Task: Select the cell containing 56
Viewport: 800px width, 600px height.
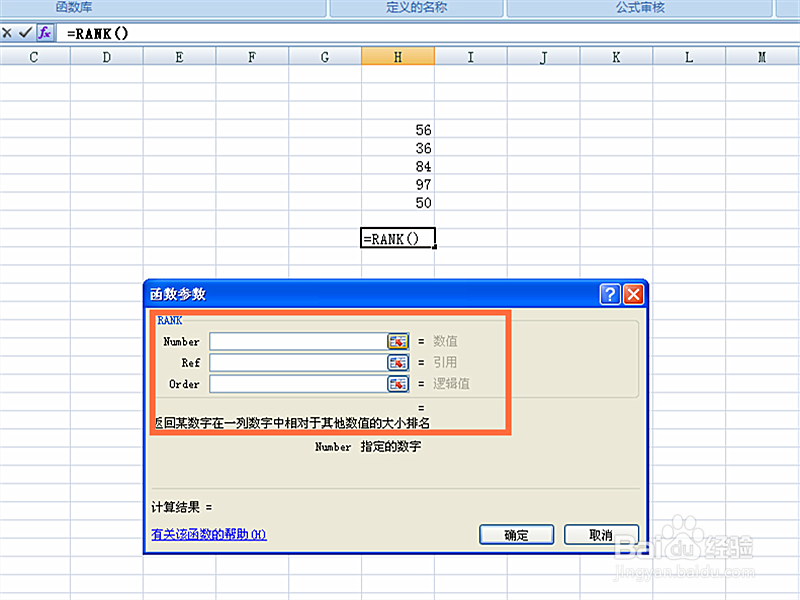Action: 398,130
